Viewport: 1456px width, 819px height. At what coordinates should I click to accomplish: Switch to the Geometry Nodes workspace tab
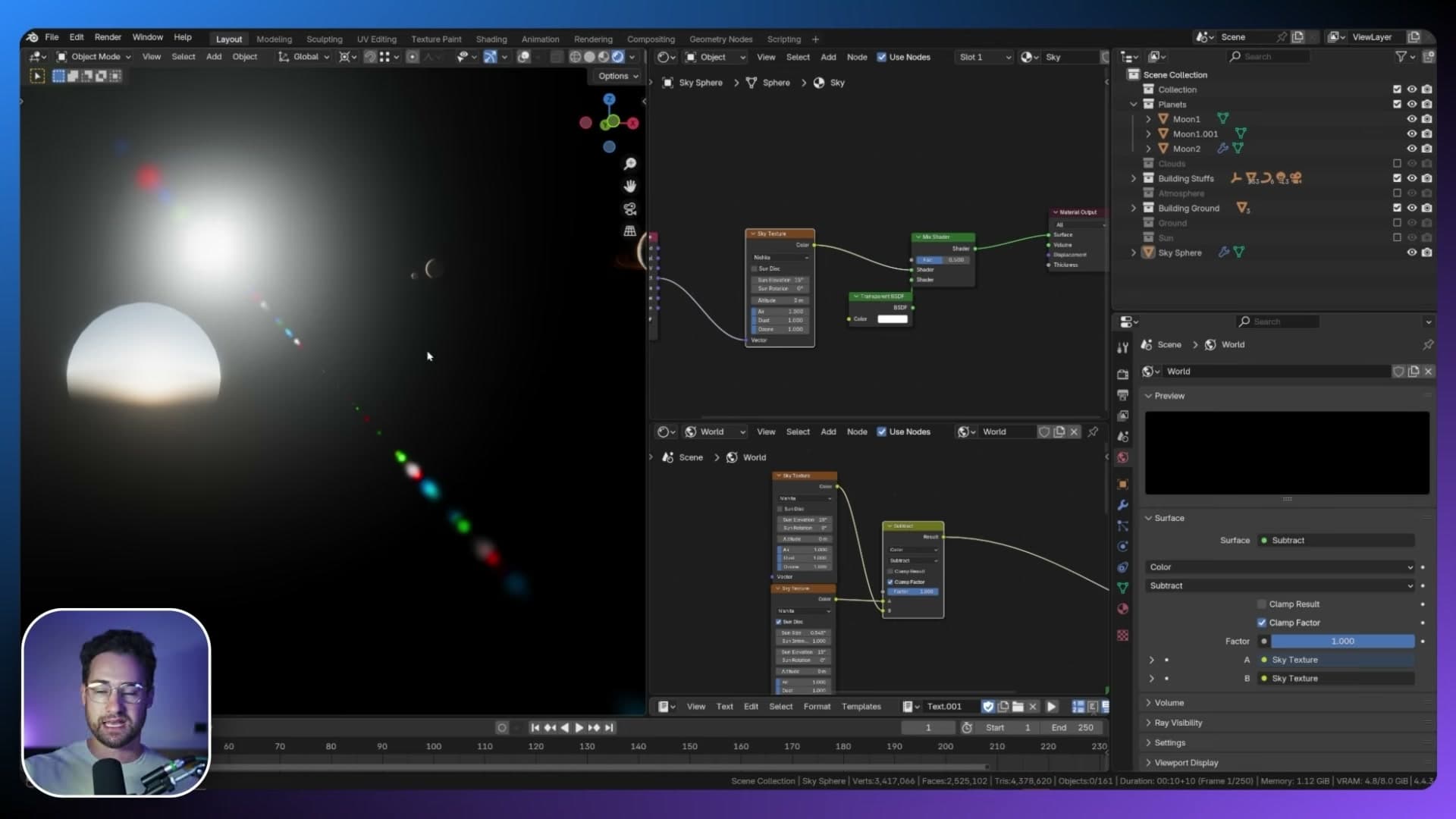click(720, 39)
